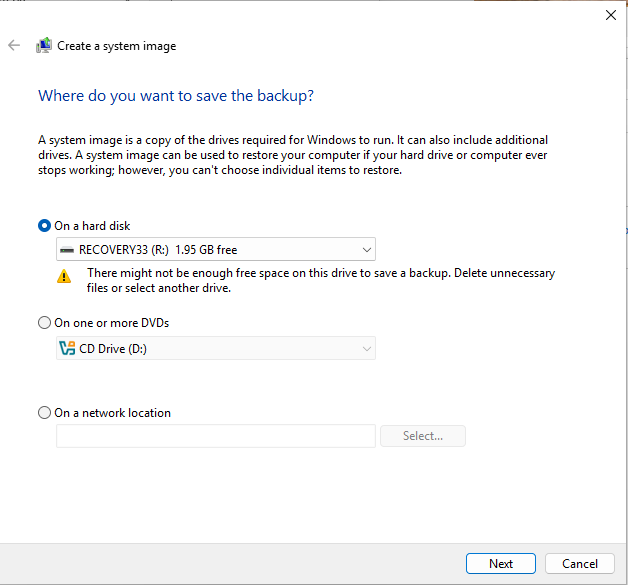The image size is (628, 585).
Task: Close the system image dialog
Action: (610, 15)
